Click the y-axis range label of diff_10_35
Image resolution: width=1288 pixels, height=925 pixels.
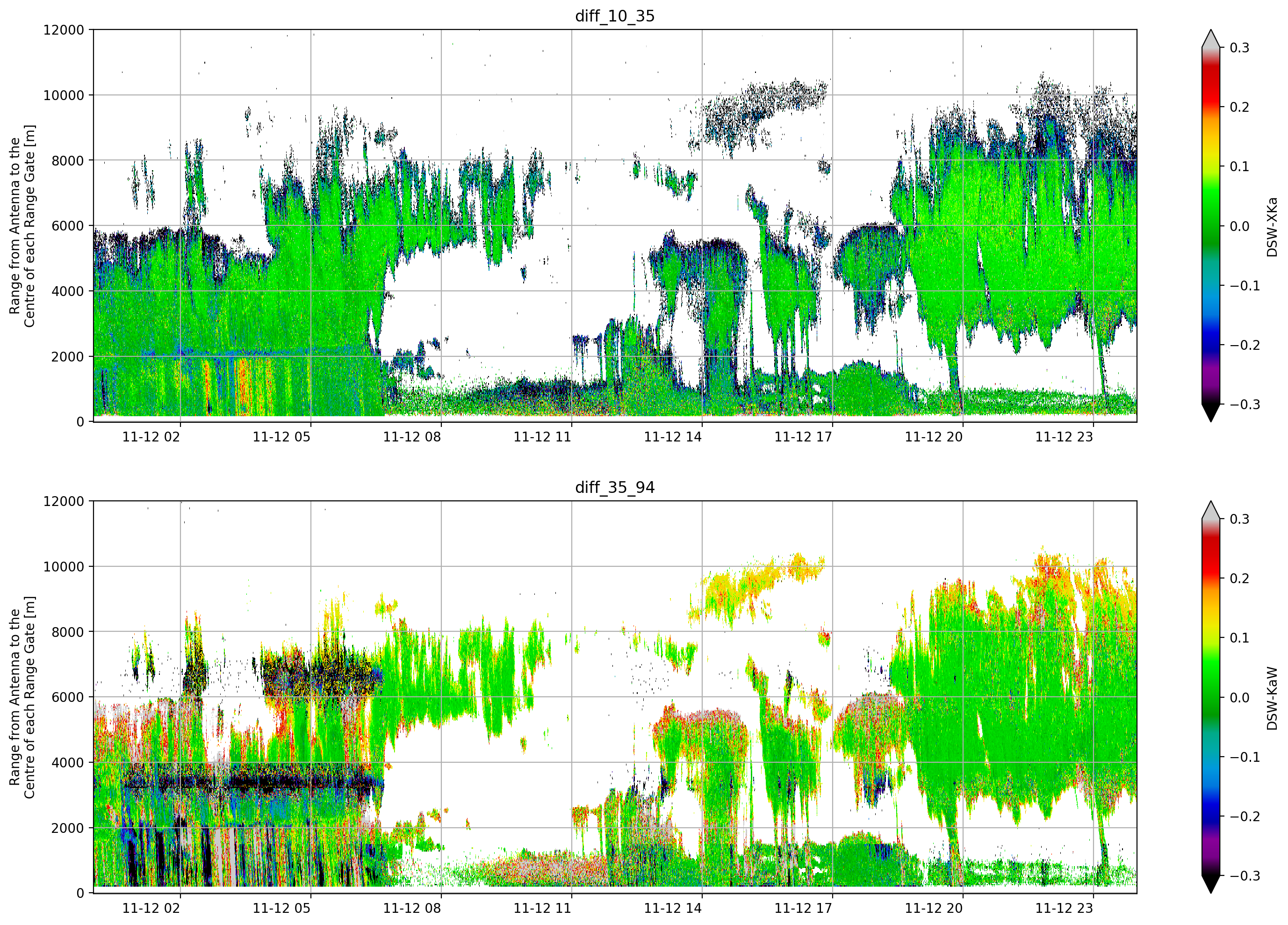[22, 225]
